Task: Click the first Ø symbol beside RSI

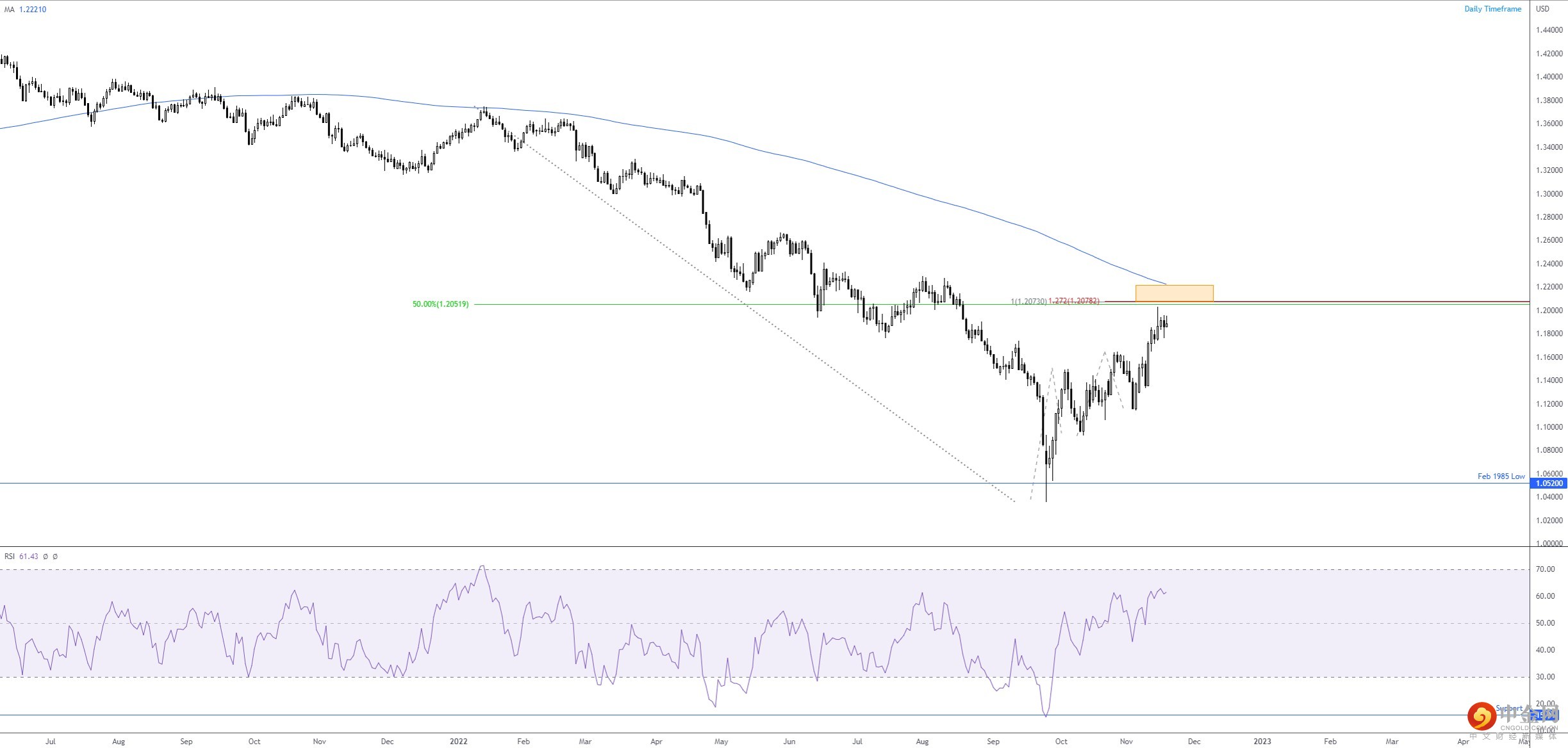Action: point(44,557)
